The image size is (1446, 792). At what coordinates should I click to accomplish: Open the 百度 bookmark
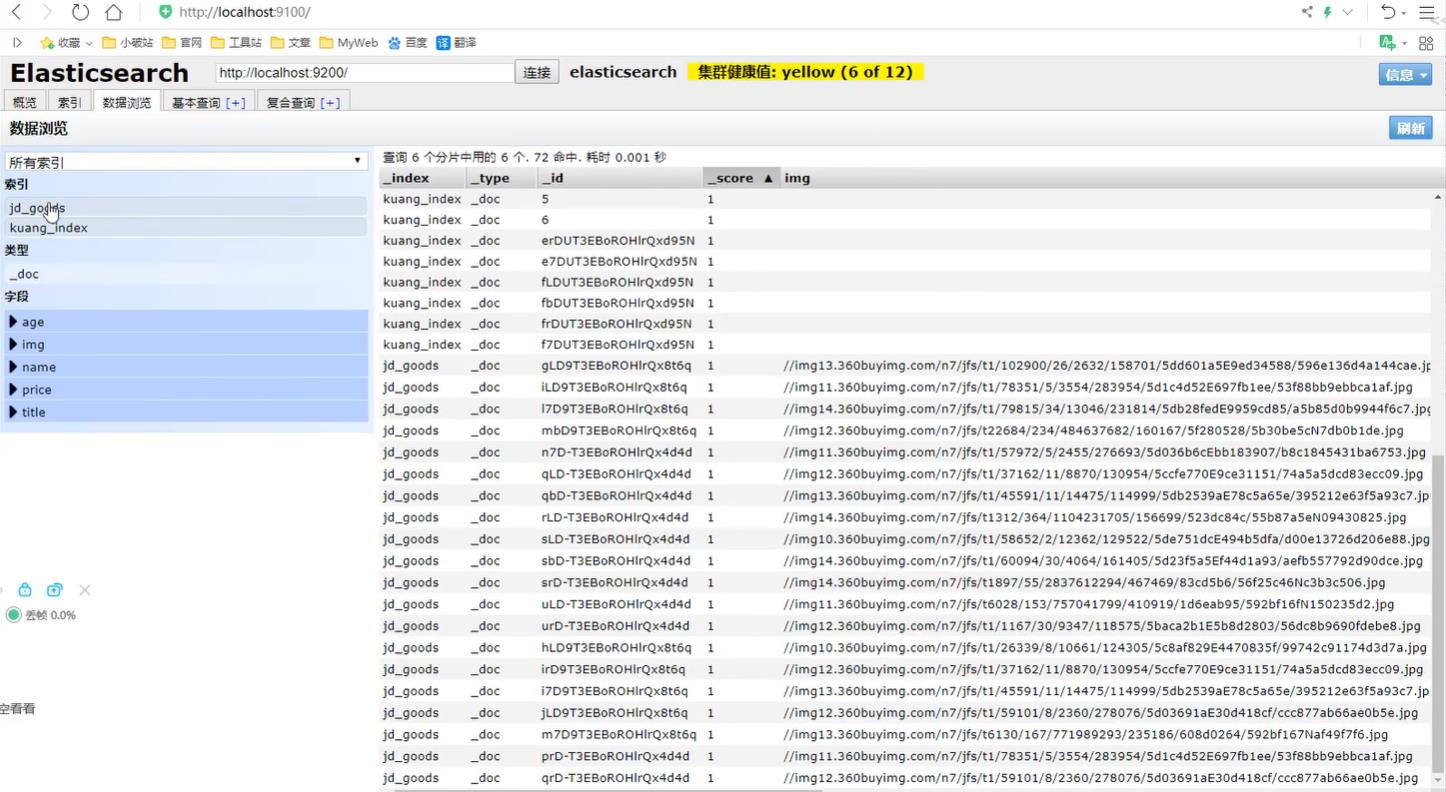[x=407, y=43]
